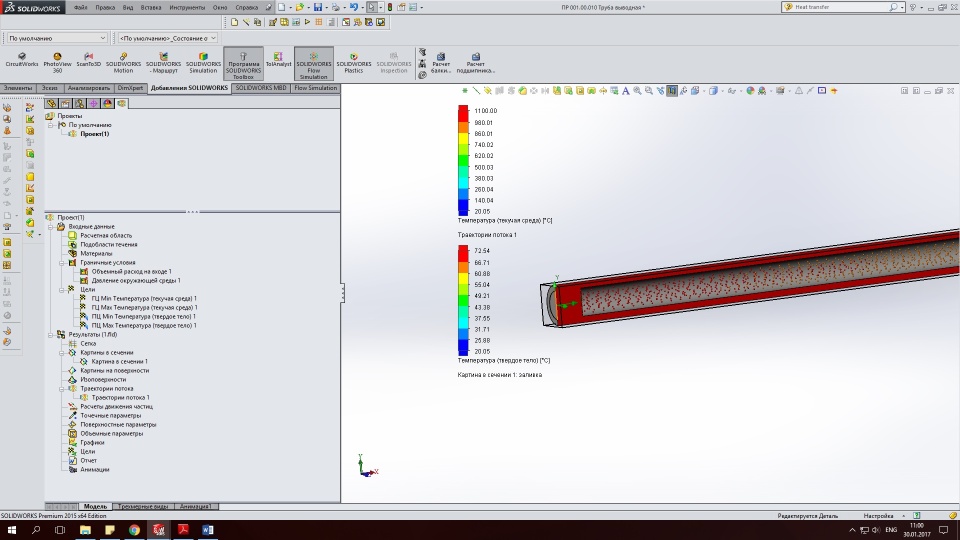960x540 pixels.
Task: Activate ScanTo3D add-in
Action: click(x=88, y=60)
